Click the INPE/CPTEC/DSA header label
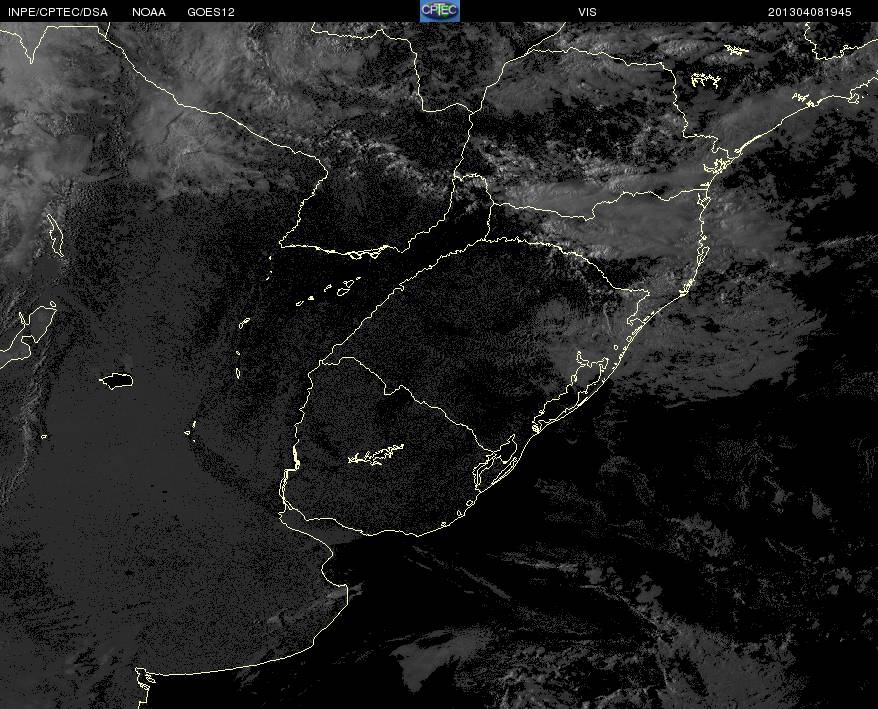 pos(58,12)
